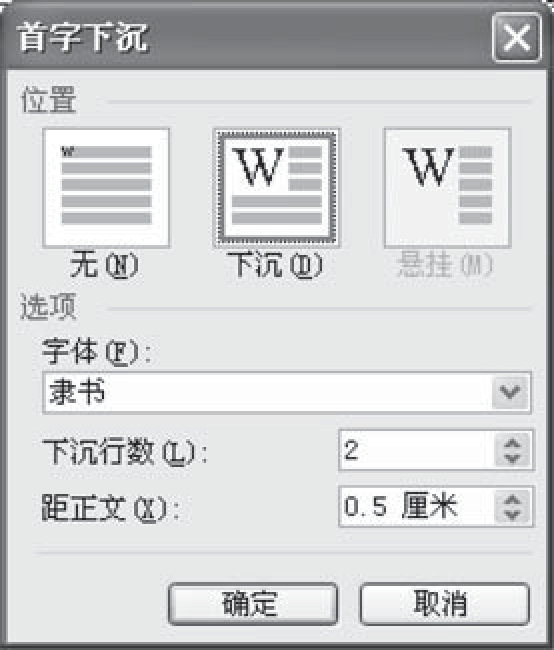Pick the 悬挂(M) in-margin position icon

pyautogui.click(x=447, y=188)
